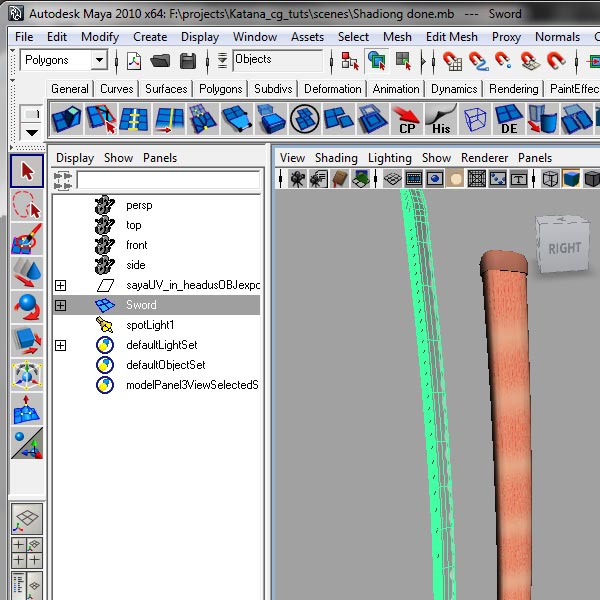Click the Insert Edge Loop shelf icon
Screen dimensions: 600x600
[x=168, y=119]
